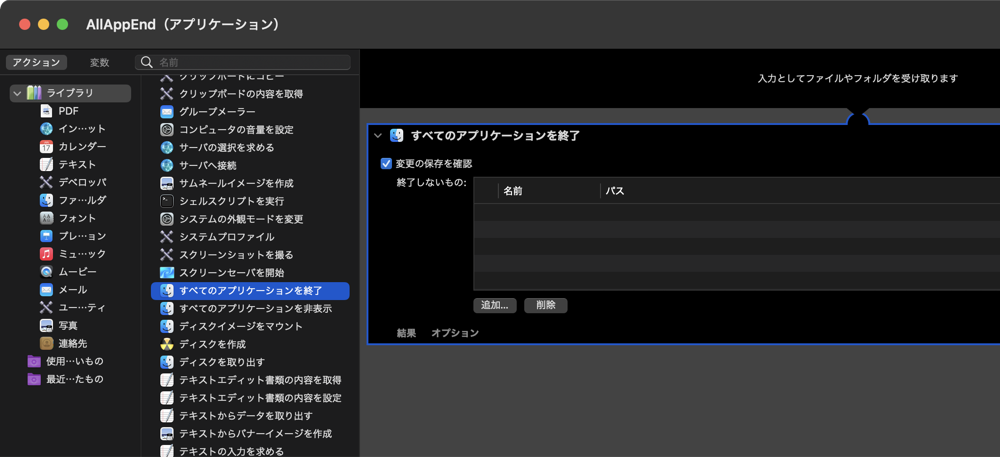Open the ムービー QuickTime icon category

coord(46,272)
